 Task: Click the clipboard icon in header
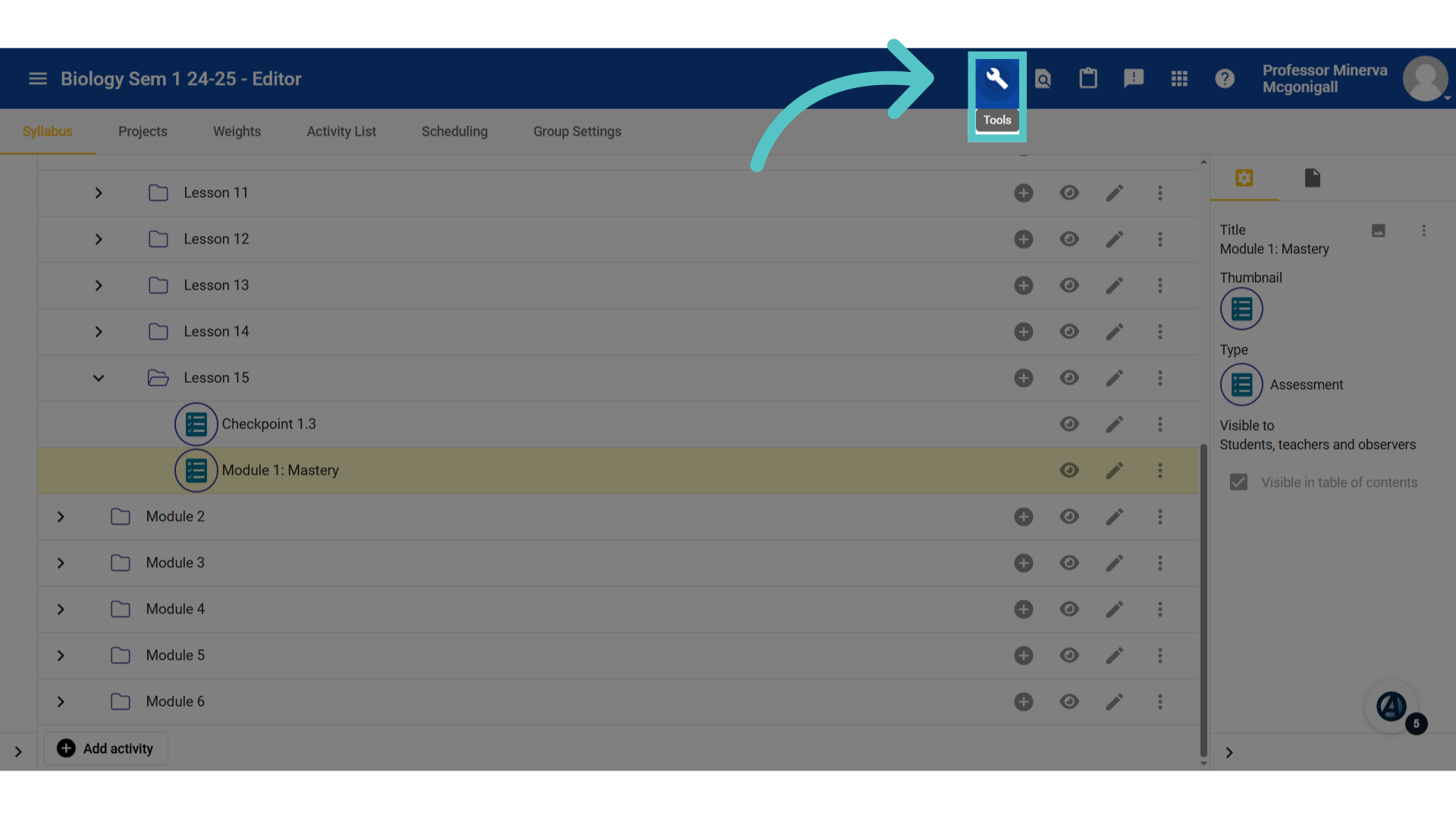1088,78
